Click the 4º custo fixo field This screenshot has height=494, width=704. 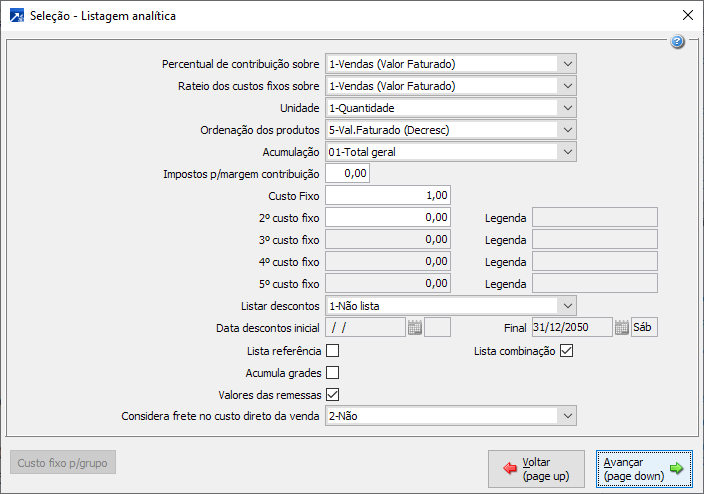pos(388,261)
